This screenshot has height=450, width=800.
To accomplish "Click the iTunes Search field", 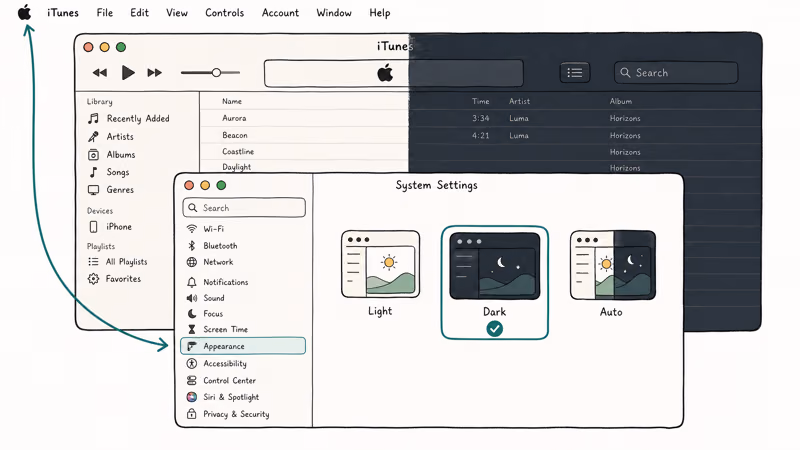I will (x=676, y=72).
